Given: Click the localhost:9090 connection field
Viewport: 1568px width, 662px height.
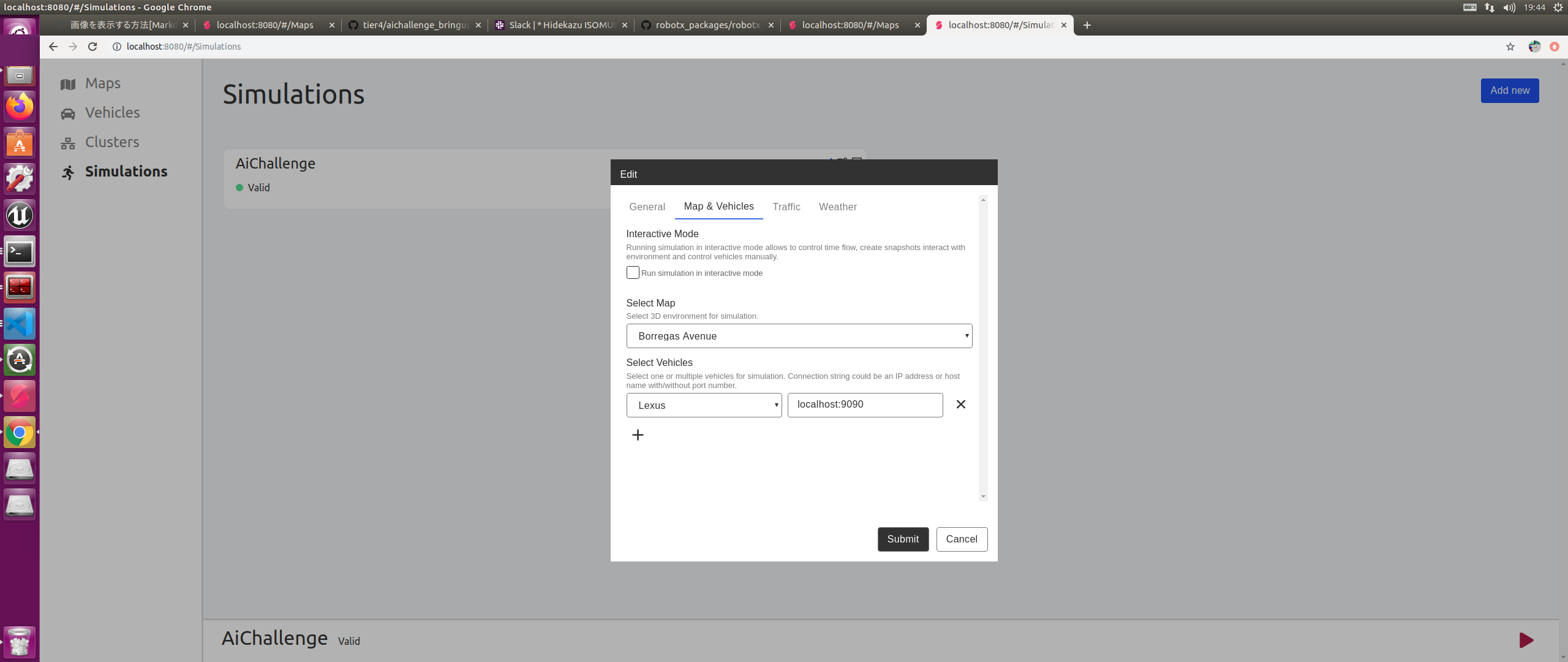Looking at the screenshot, I should (865, 405).
